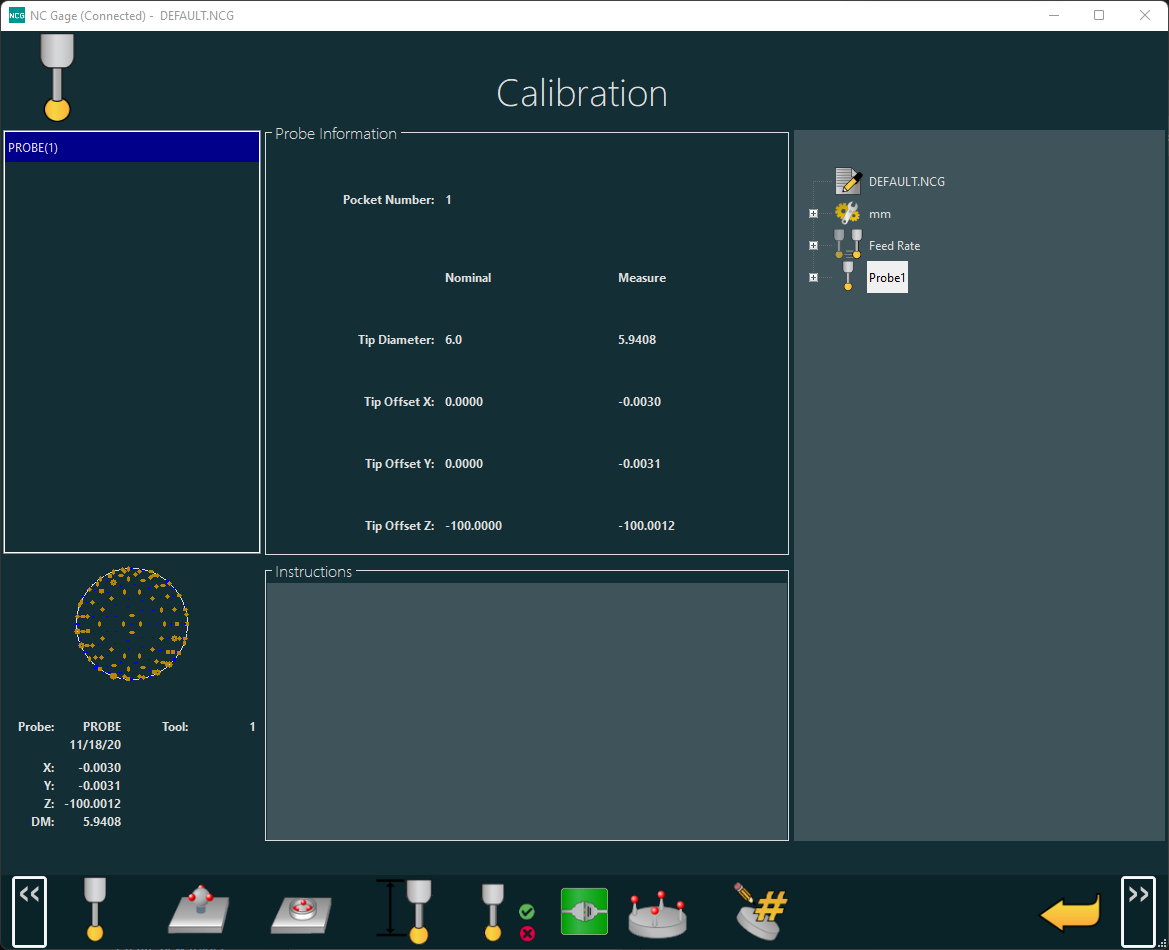Click the yellow return arrow
The width and height of the screenshot is (1169, 950).
(1070, 912)
